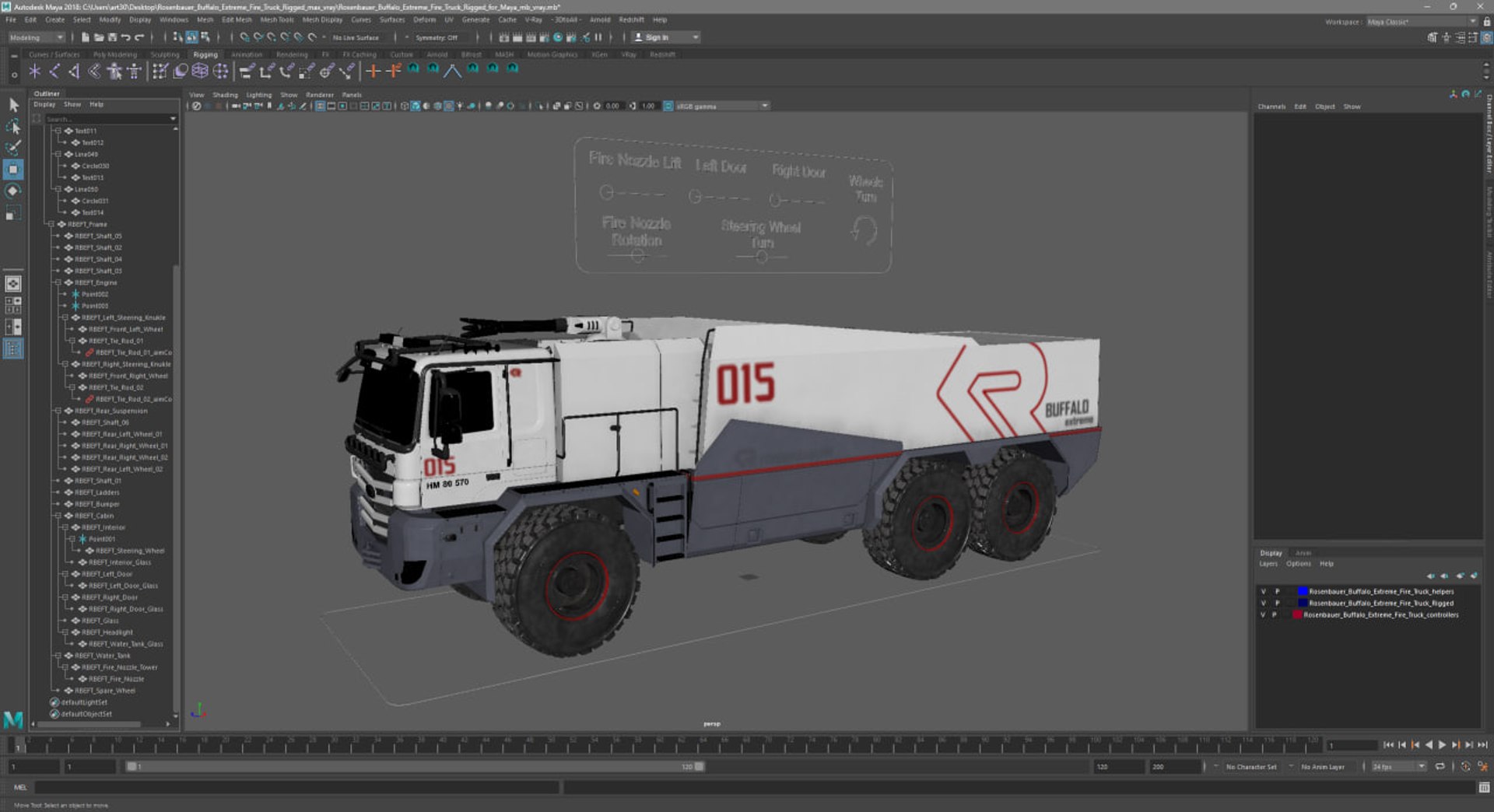Toggle visibility V of the Rigged layer
This screenshot has width=1494, height=812.
(1263, 603)
